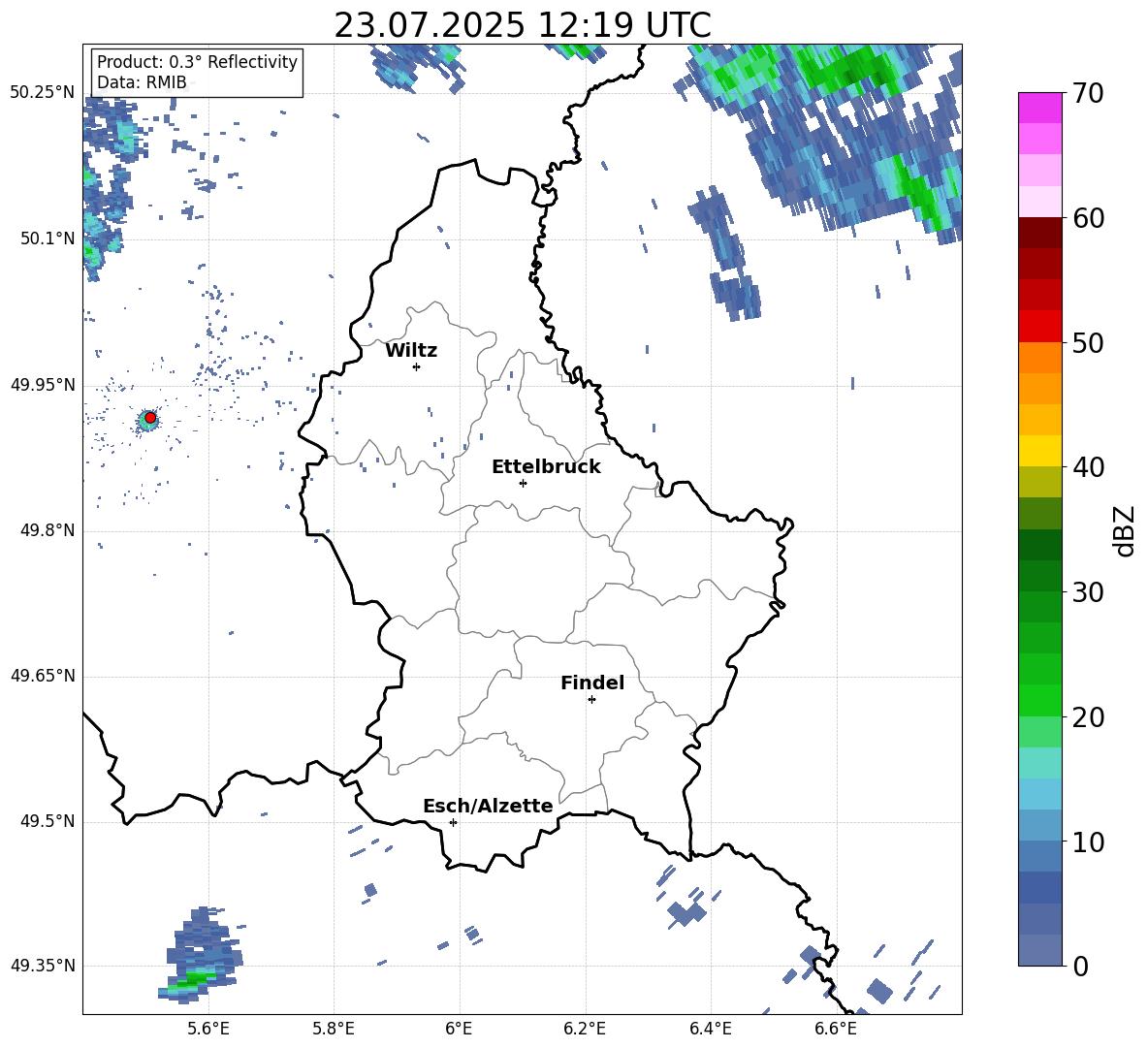Click the Wiltz station cross marker

coord(417,366)
